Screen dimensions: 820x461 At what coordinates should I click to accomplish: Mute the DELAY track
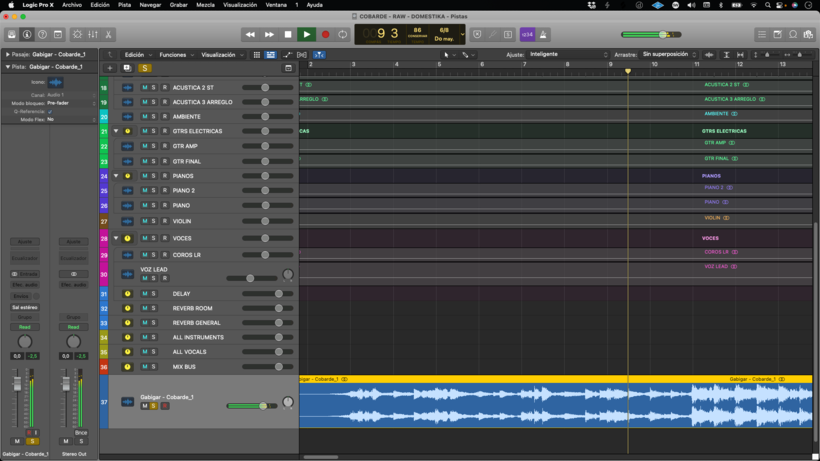click(145, 294)
